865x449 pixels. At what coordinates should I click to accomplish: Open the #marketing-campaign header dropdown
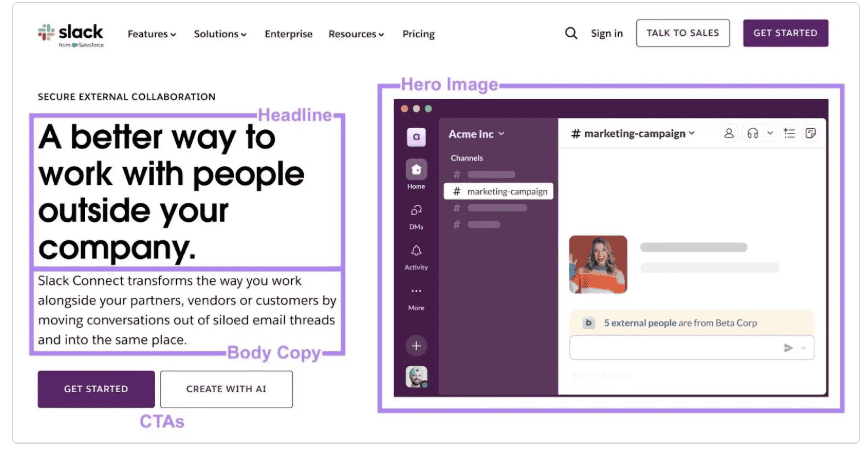[x=633, y=133]
